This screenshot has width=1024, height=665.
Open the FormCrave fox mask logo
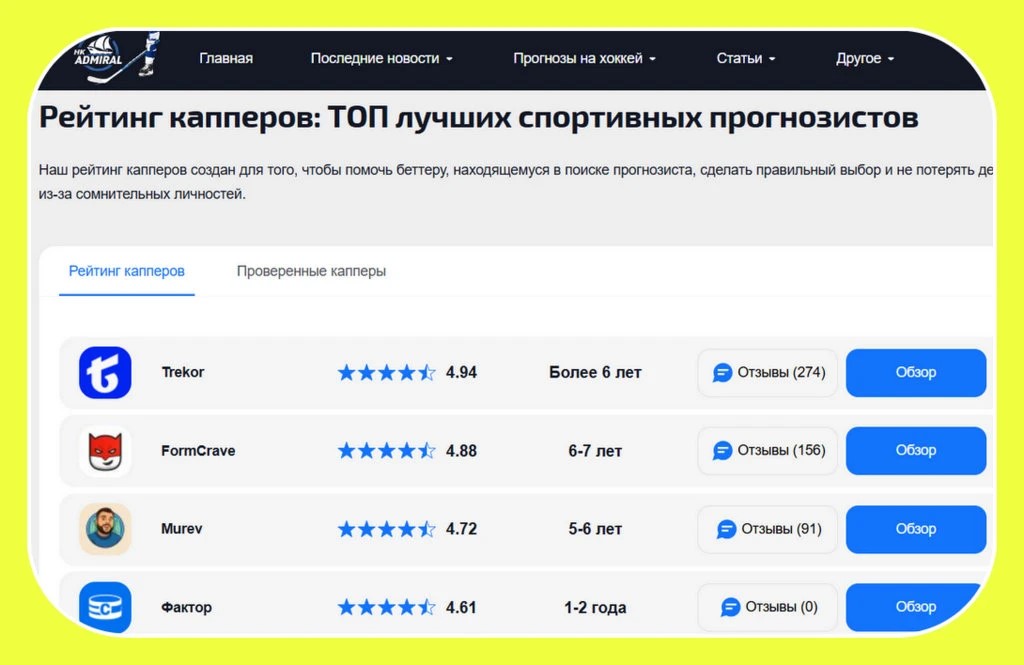pyautogui.click(x=105, y=451)
